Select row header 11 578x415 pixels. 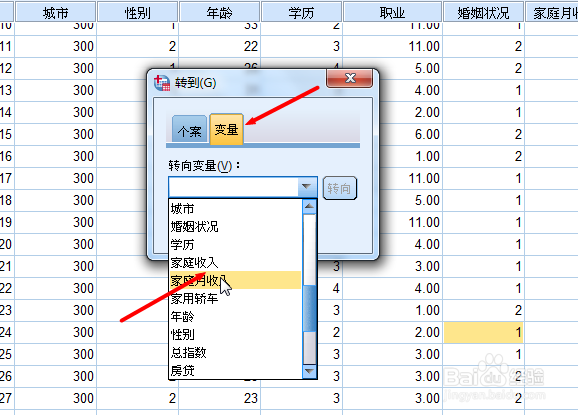coord(7,46)
